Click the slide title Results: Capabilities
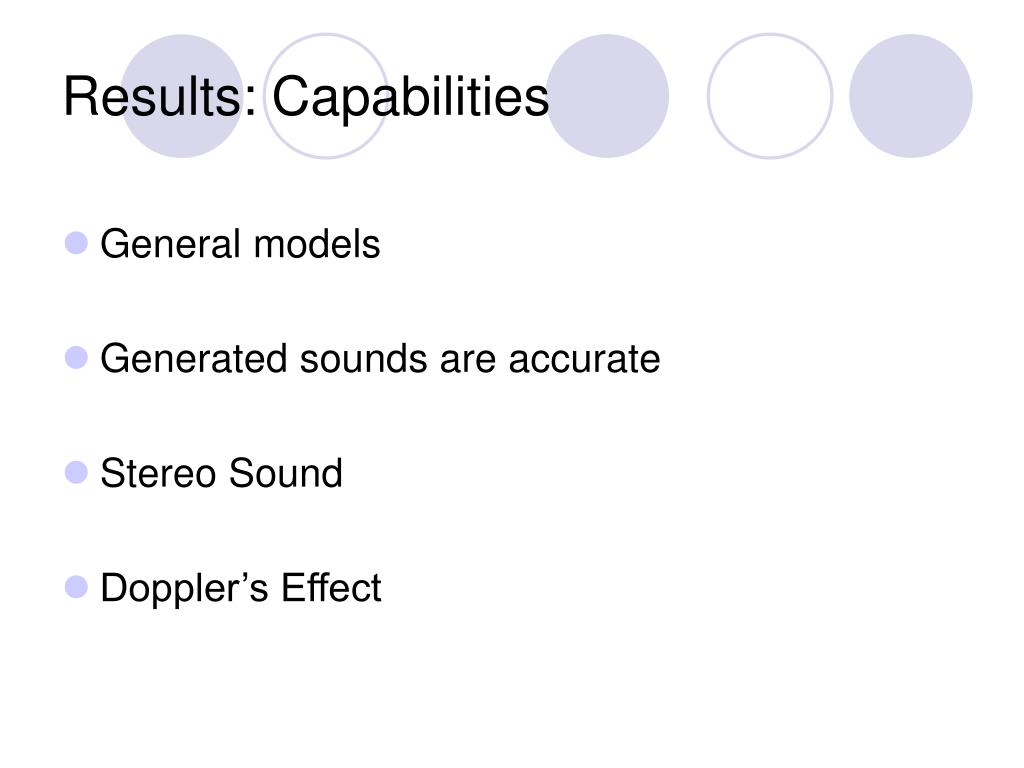The width and height of the screenshot is (1024, 768). click(x=306, y=97)
